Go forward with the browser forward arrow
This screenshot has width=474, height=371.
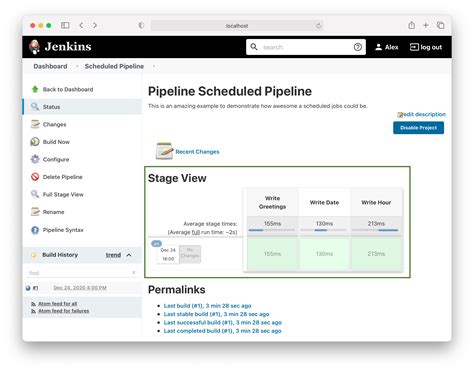[95, 25]
